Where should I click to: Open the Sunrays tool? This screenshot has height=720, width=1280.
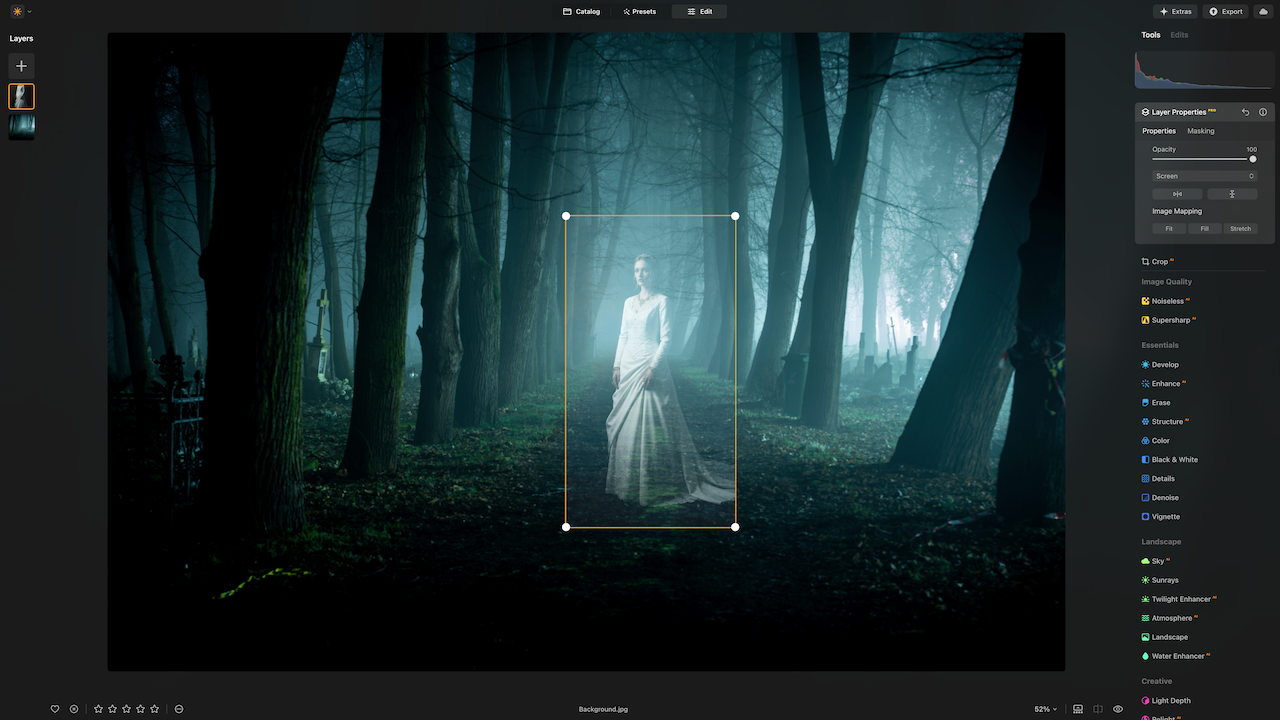point(1160,580)
